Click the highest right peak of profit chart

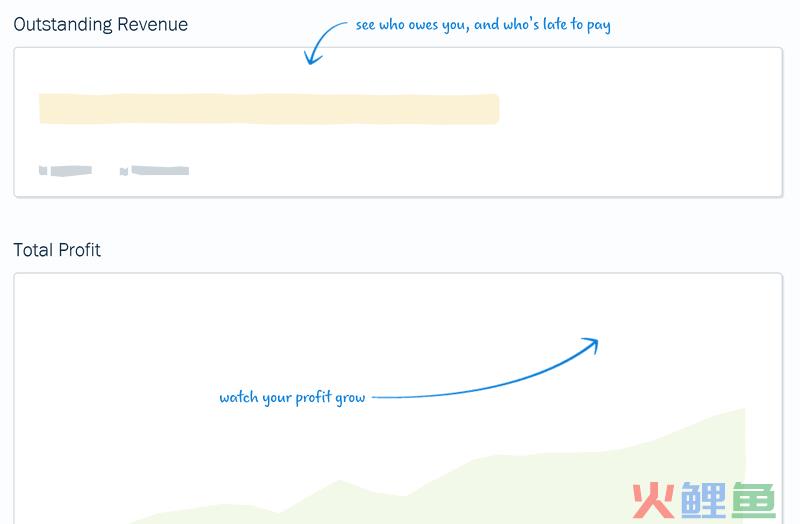(742, 410)
